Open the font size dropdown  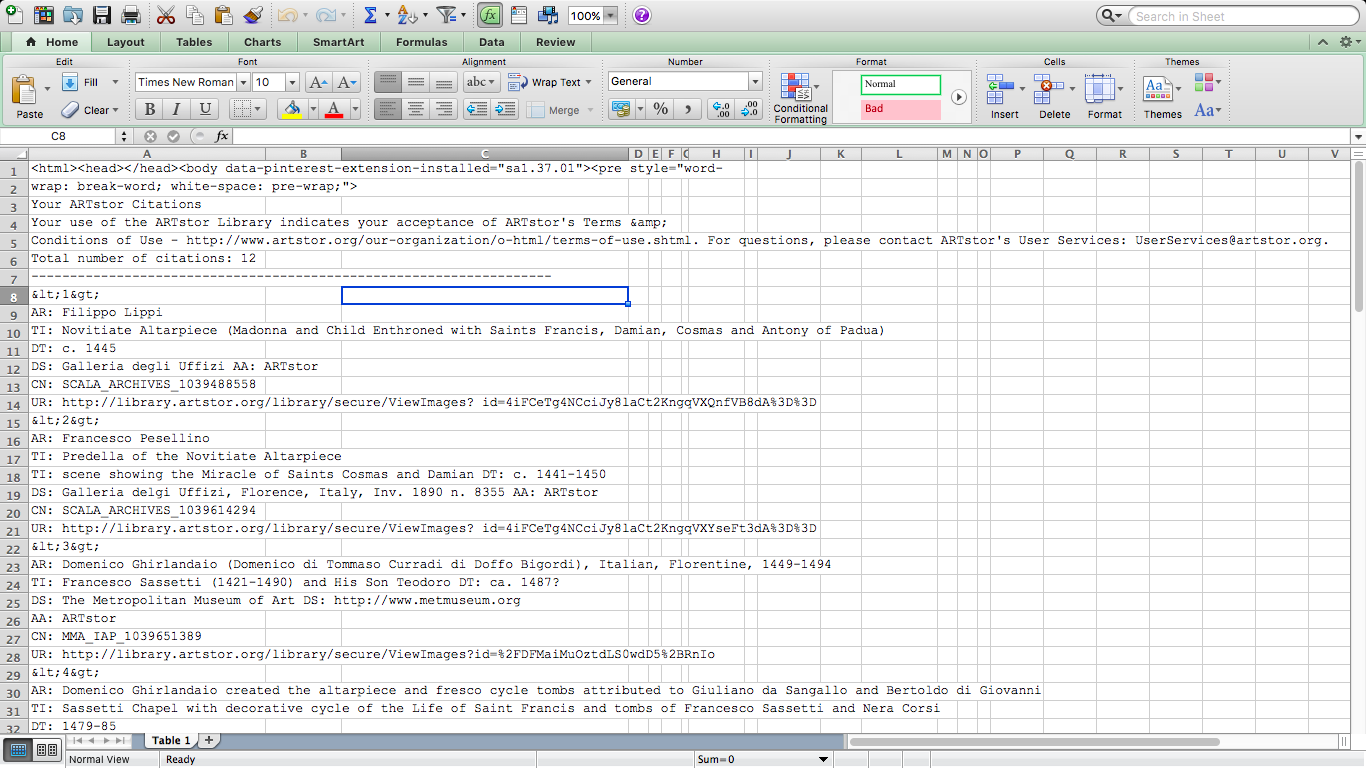pos(293,82)
